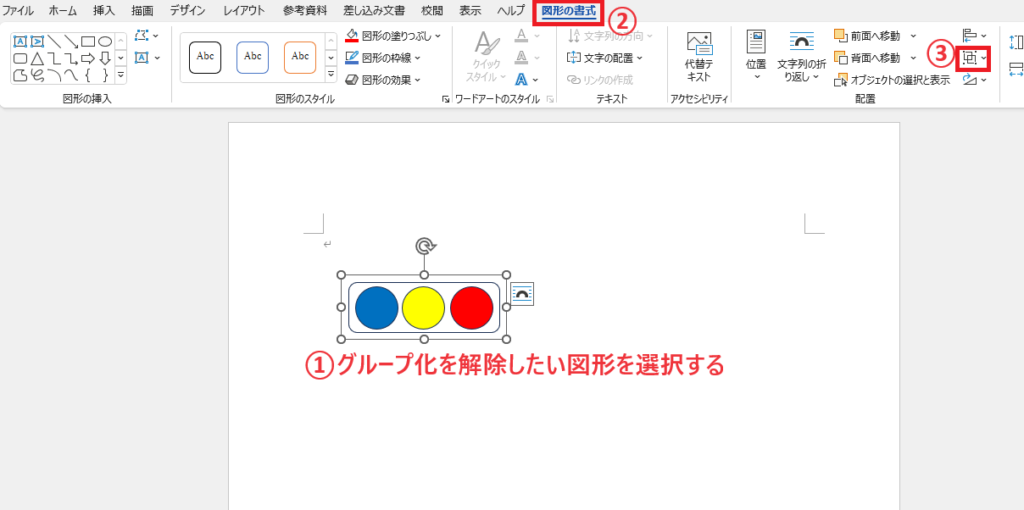This screenshot has height=510, width=1024.
Task: Choose the oval shape in gallery
Action: 105,42
